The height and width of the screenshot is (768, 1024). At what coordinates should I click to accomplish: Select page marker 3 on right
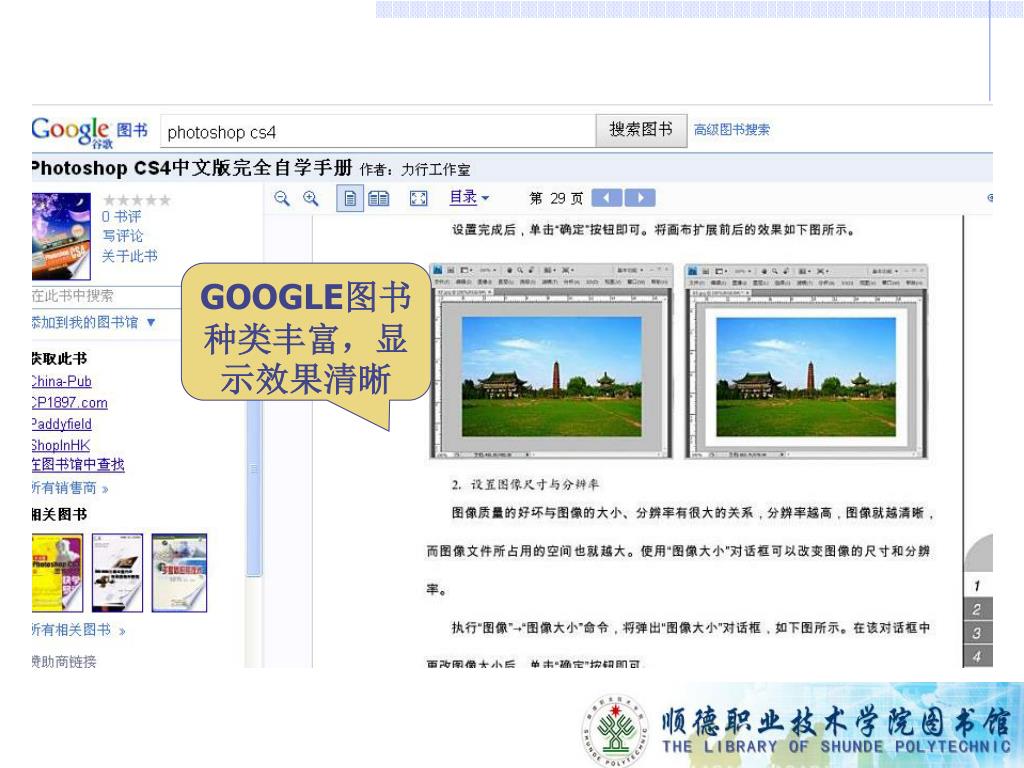977,633
